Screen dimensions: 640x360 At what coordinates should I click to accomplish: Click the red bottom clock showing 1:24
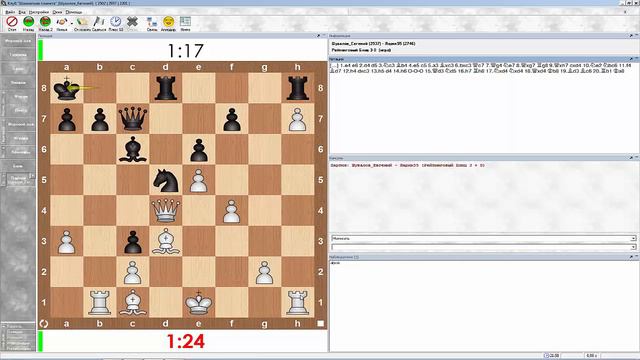(185, 341)
